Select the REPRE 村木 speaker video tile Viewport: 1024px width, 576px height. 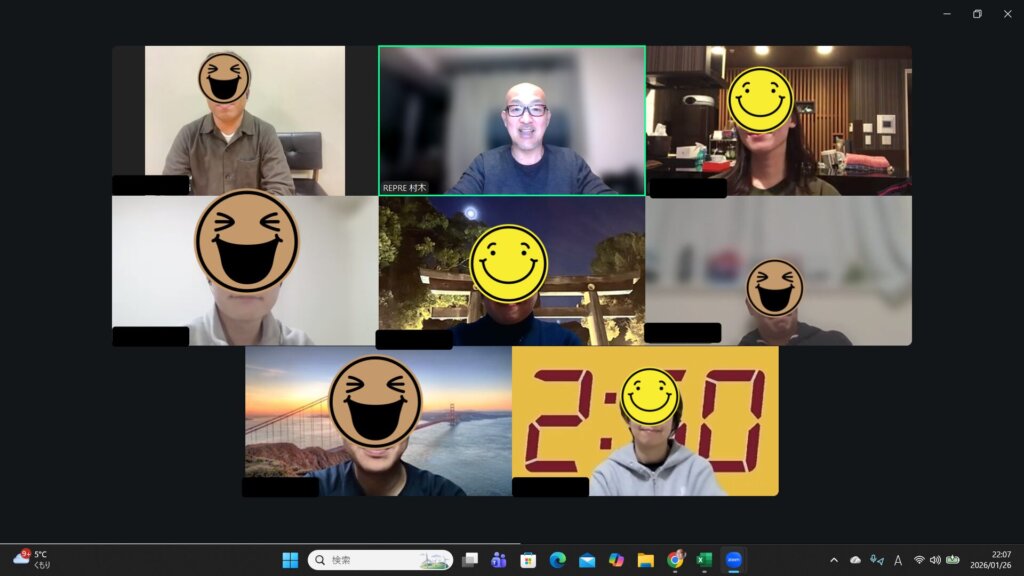click(511, 120)
